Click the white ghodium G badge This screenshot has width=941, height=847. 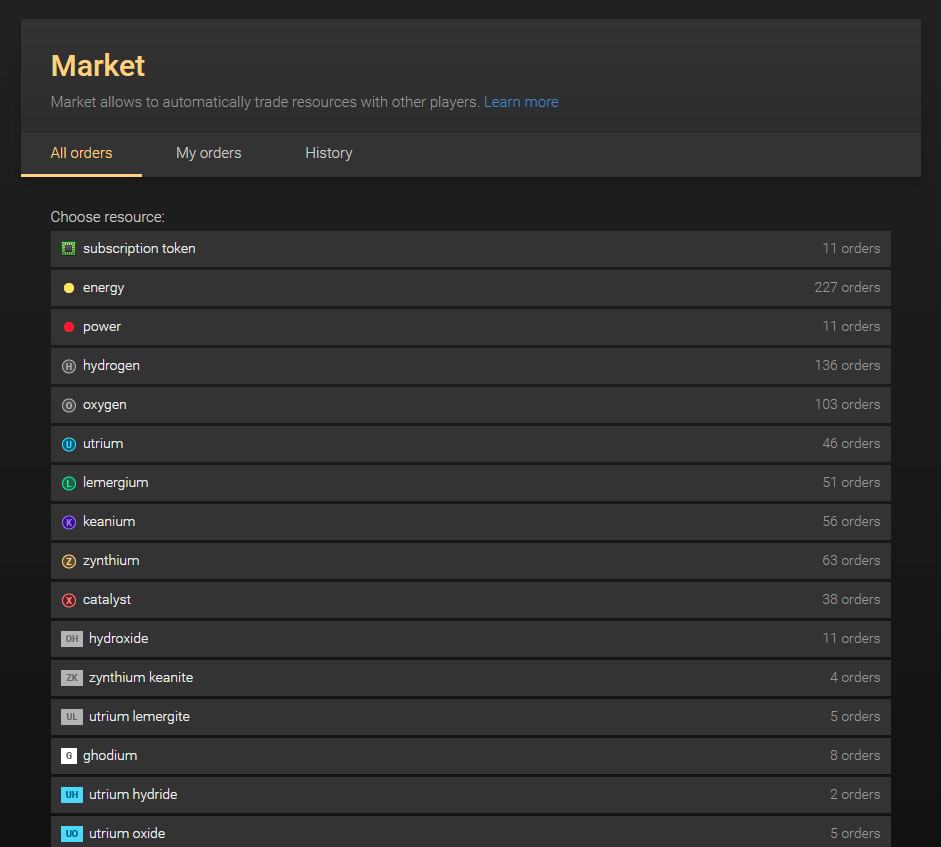tap(69, 756)
